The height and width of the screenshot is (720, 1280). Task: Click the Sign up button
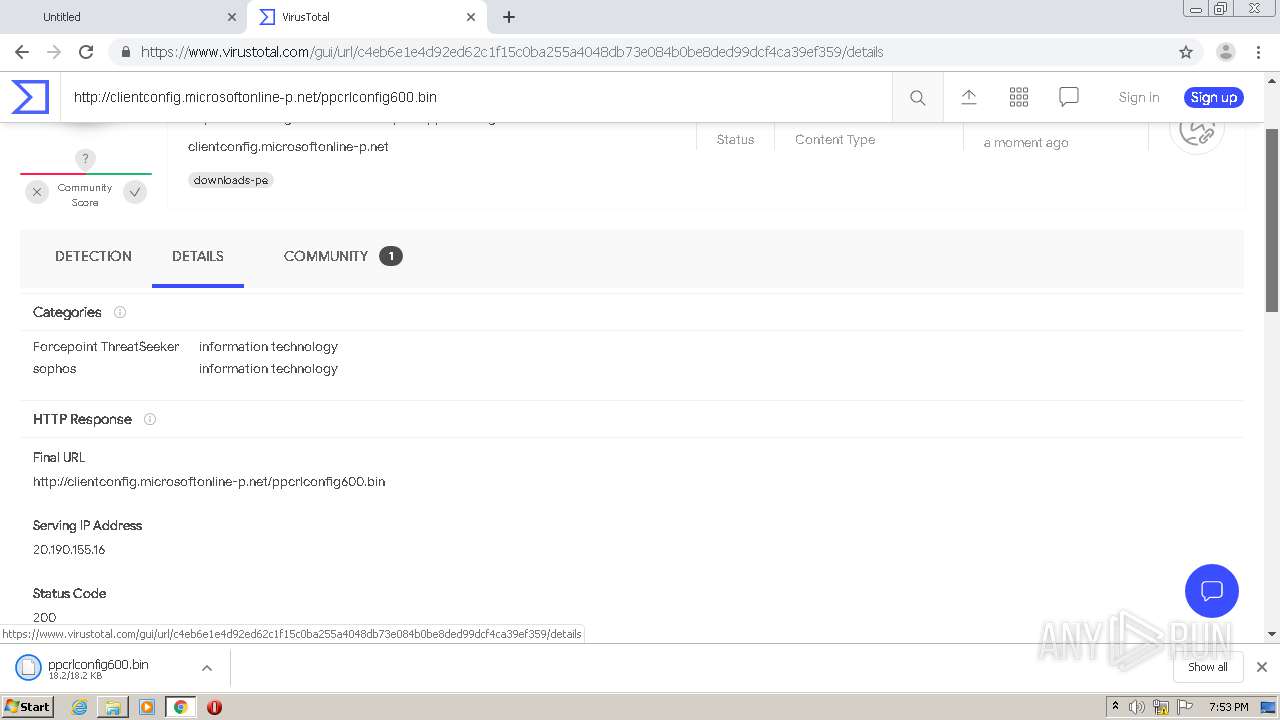1214,97
